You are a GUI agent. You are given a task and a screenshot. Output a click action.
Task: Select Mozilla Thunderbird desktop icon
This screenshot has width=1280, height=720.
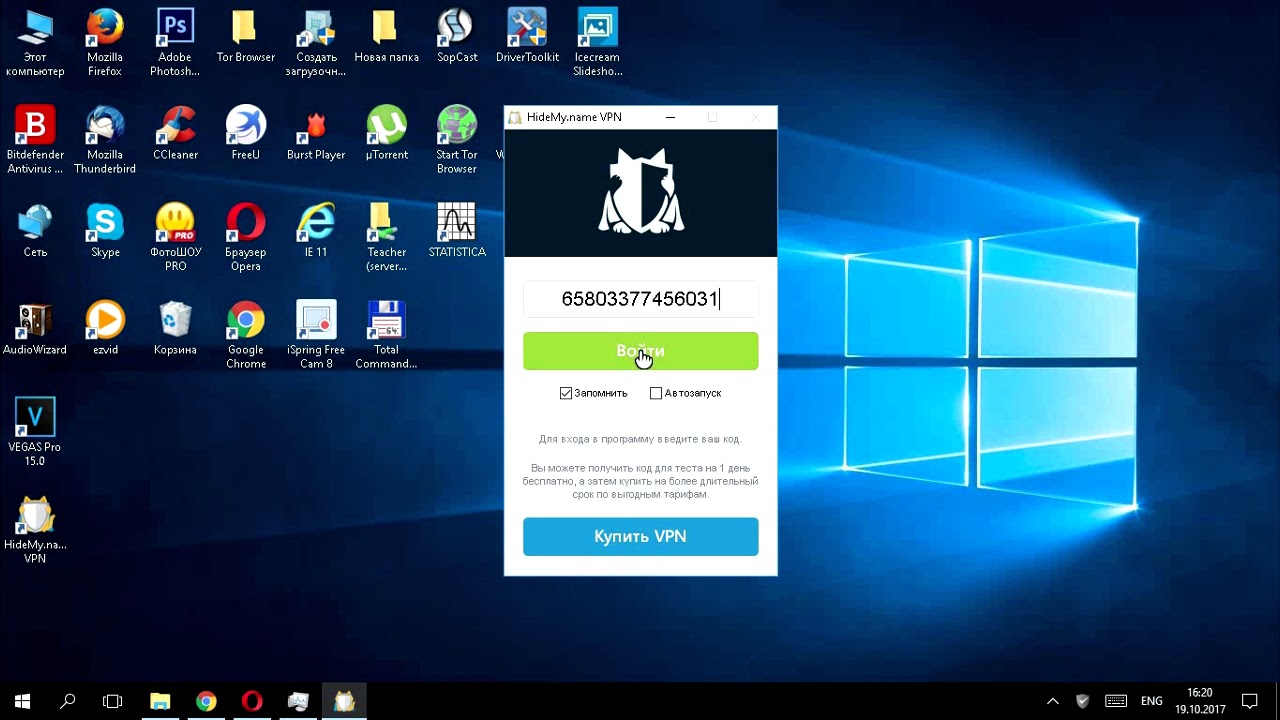point(105,140)
